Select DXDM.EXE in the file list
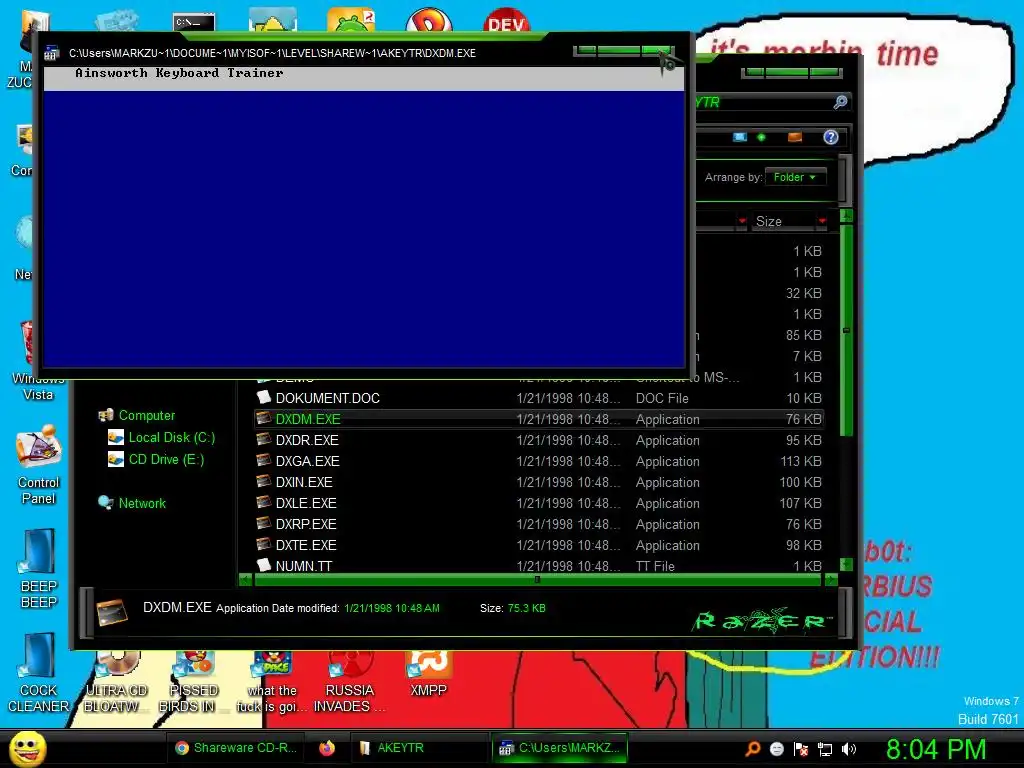The height and width of the screenshot is (768, 1024). pyautogui.click(x=539, y=419)
